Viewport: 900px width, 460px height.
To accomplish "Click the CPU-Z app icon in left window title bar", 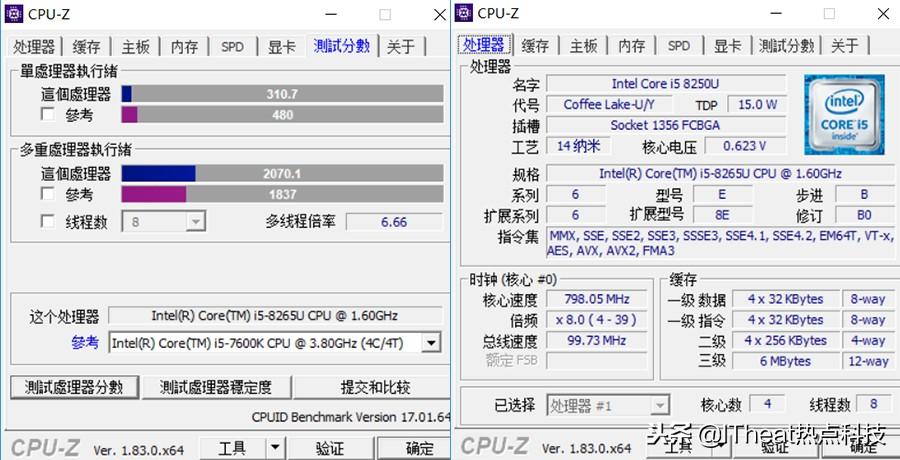I will coord(14,14).
